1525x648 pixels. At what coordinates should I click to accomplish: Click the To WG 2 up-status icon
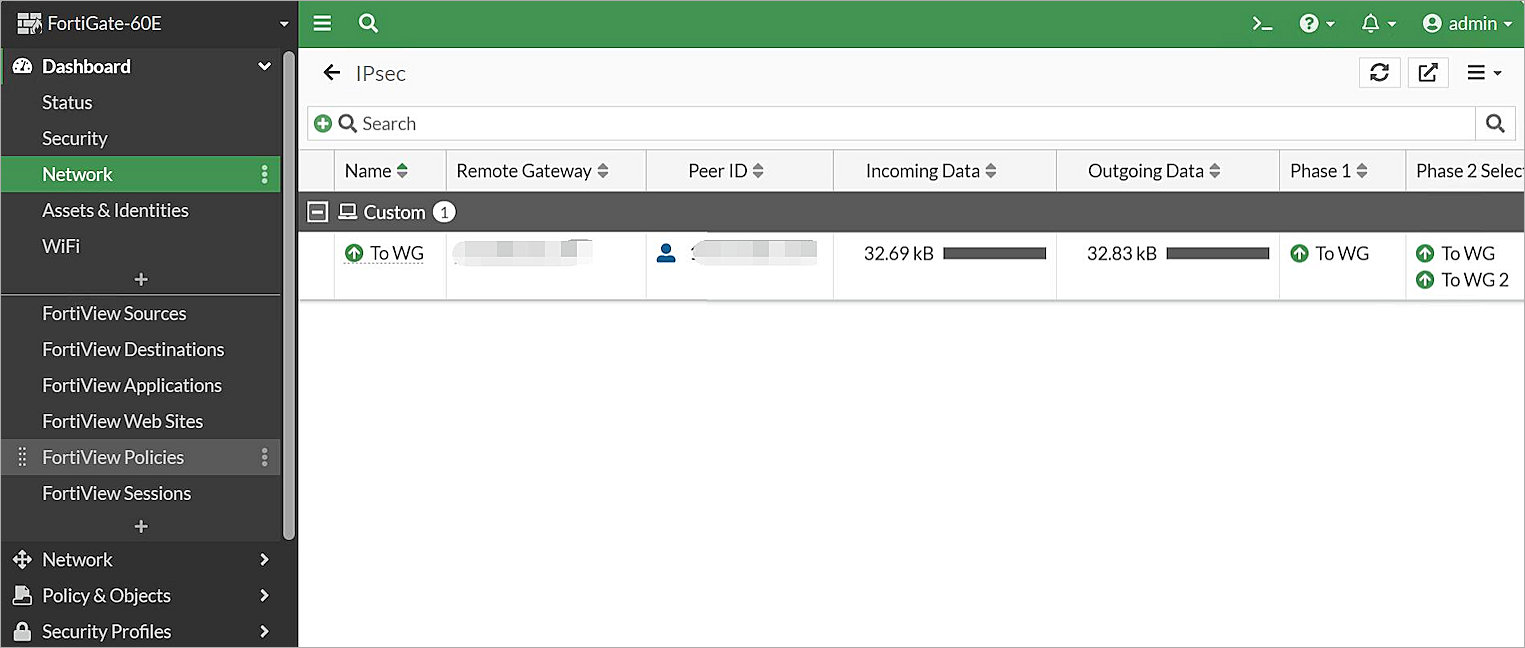(x=1425, y=280)
